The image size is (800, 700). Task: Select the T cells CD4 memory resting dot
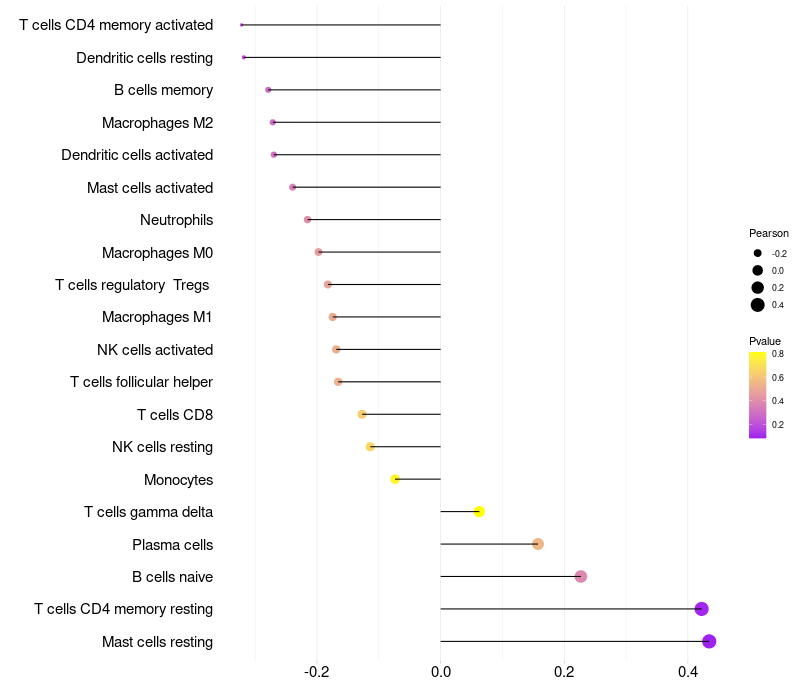click(702, 609)
